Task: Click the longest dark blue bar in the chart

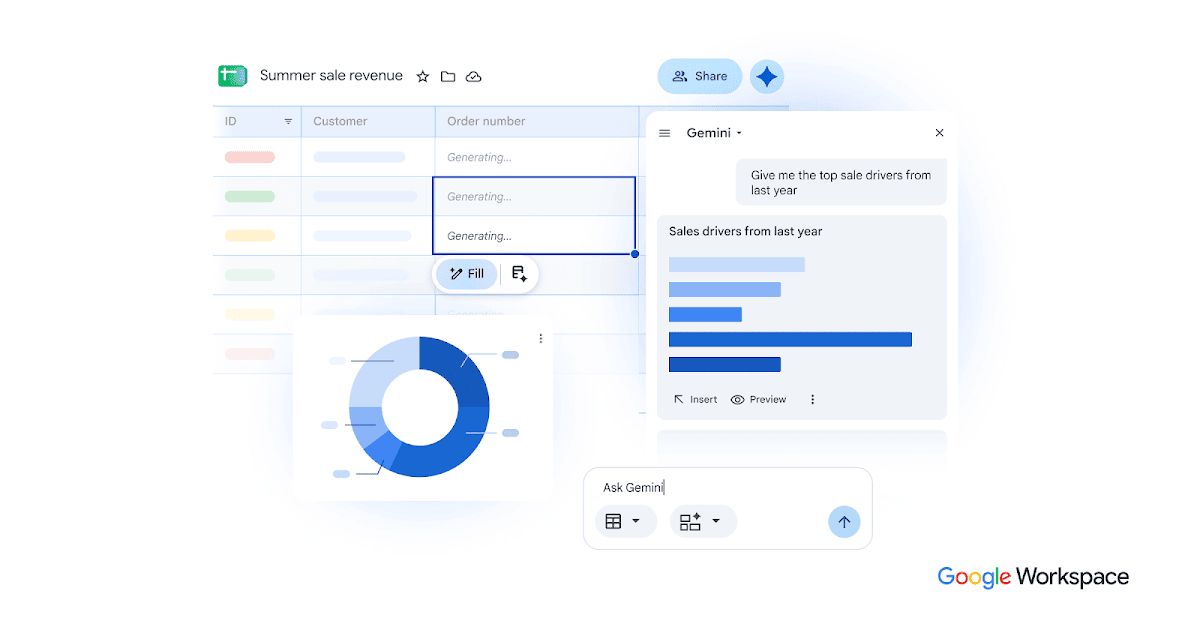Action: [790, 339]
